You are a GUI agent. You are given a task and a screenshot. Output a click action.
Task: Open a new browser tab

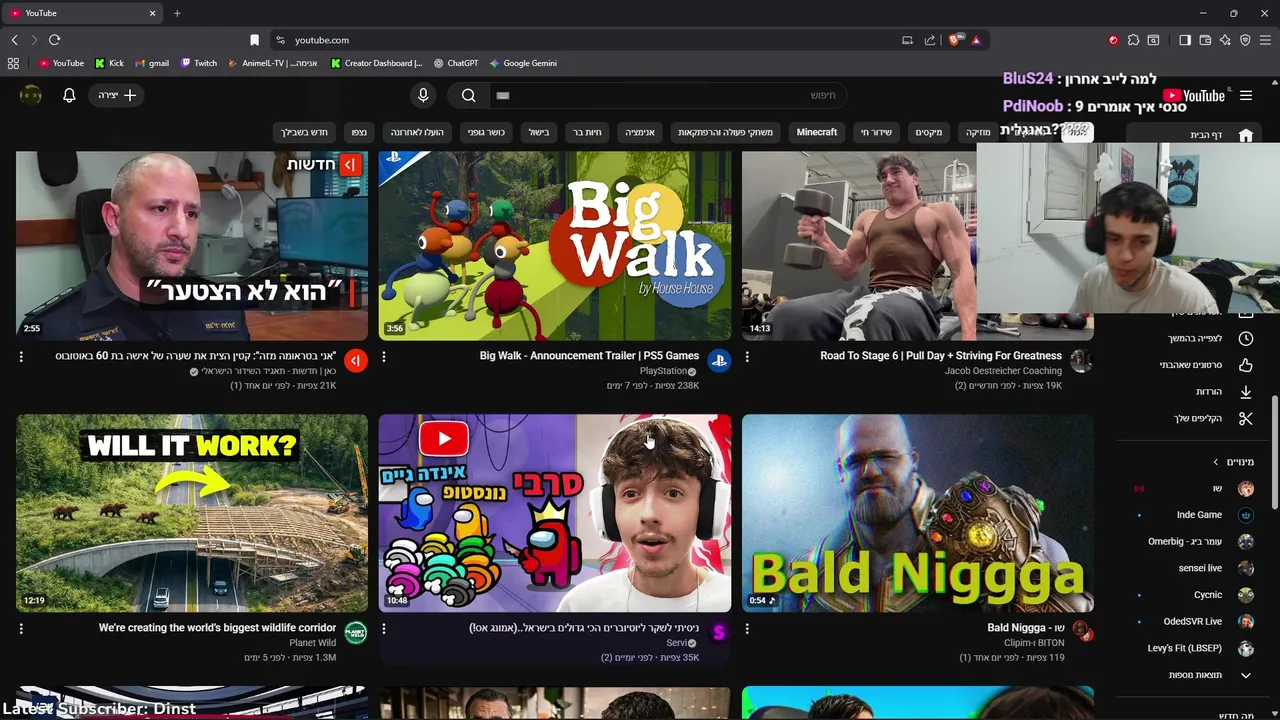pyautogui.click(x=177, y=13)
